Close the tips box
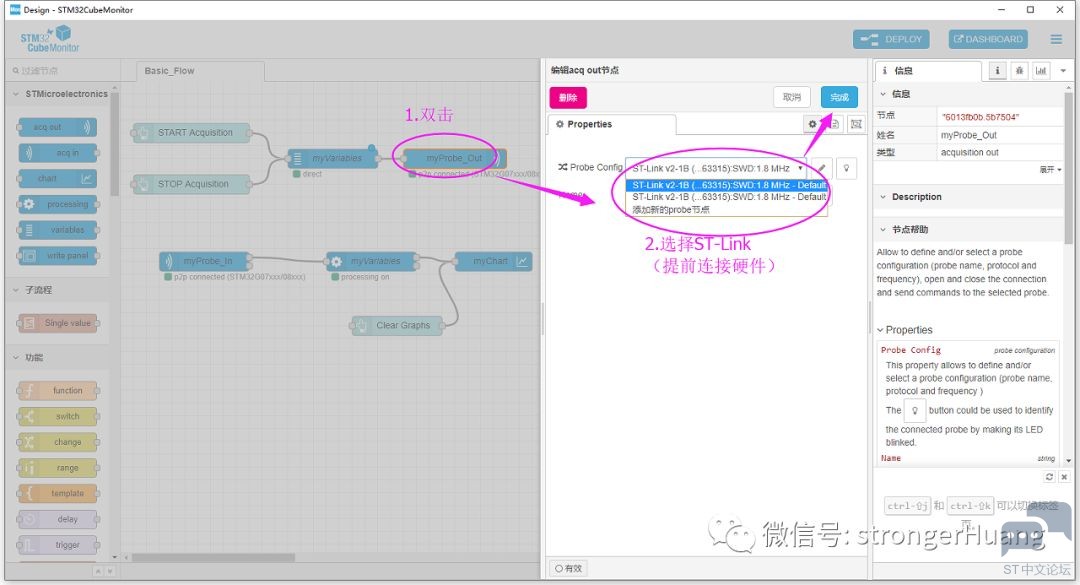The image size is (1080, 585). click(x=1064, y=477)
